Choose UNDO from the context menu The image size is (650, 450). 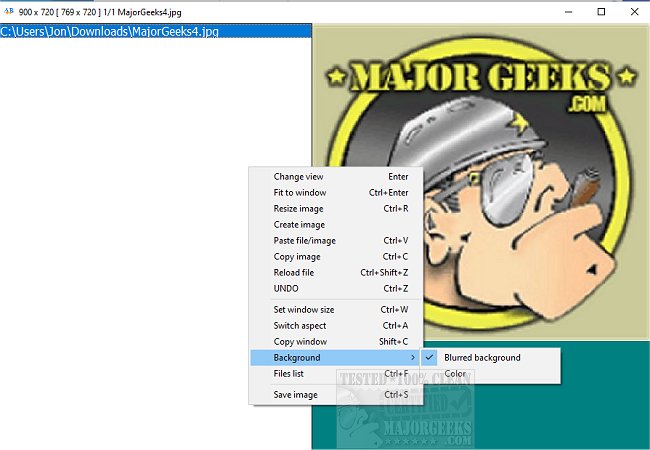pyautogui.click(x=336, y=288)
